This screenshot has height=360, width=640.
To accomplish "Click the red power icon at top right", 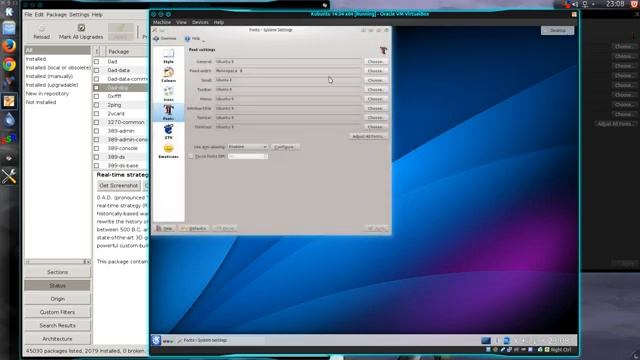I will 634,4.
